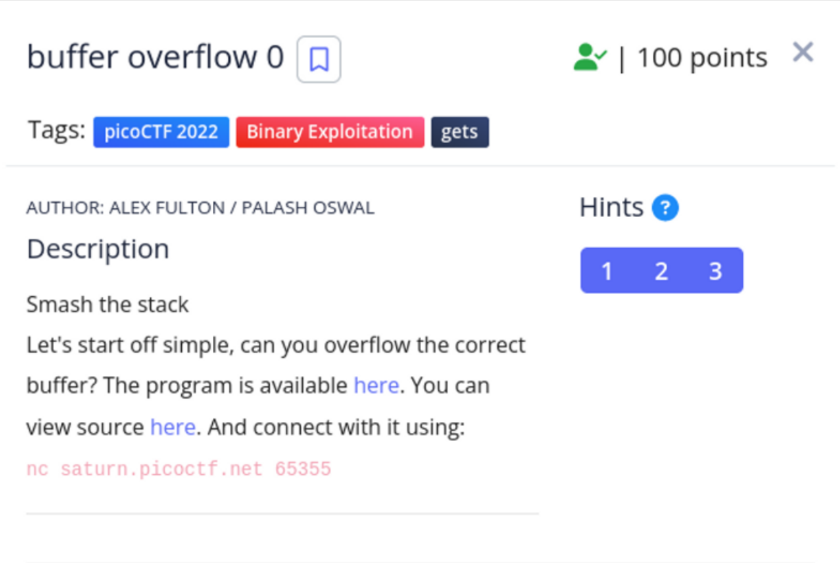Open hint number 3

tap(715, 271)
